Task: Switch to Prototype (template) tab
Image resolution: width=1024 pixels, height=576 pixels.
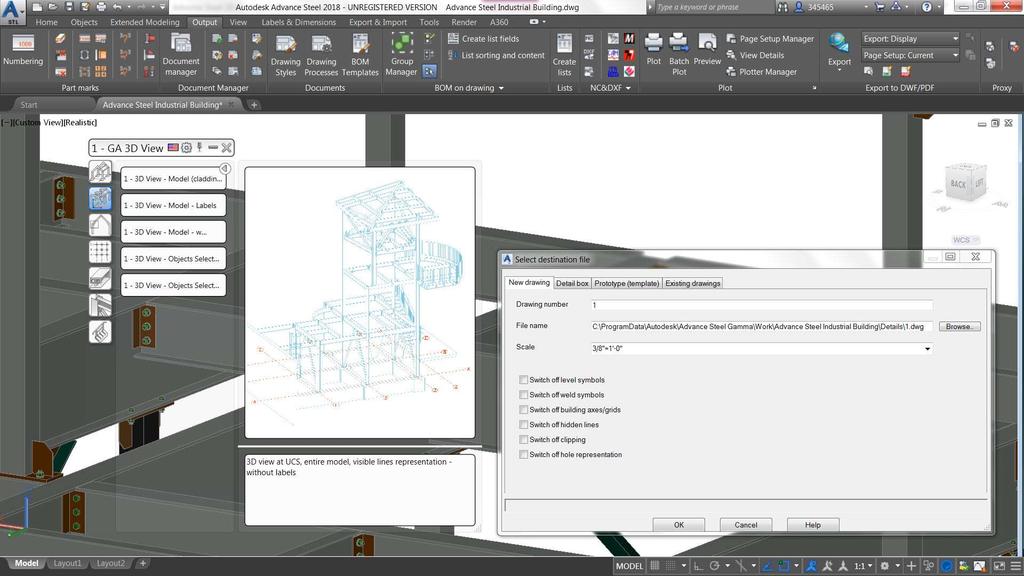Action: pos(626,283)
